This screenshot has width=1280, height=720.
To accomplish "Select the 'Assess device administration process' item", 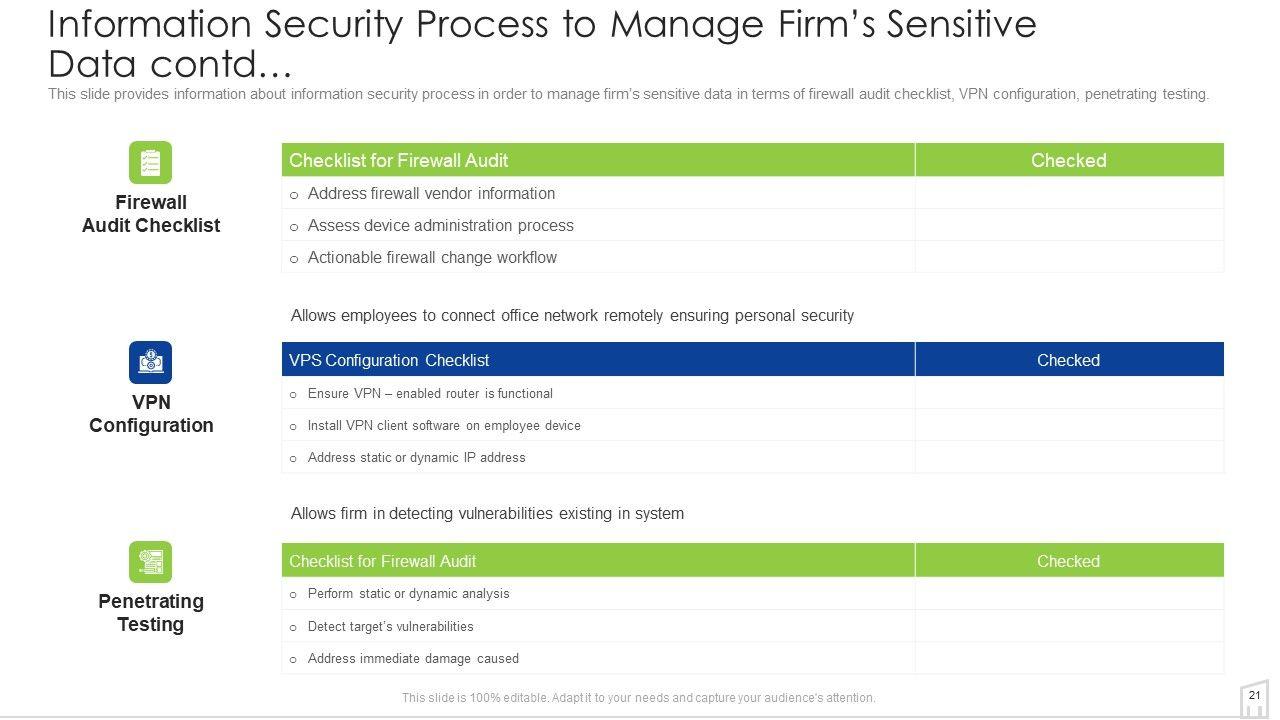I will tap(440, 225).
